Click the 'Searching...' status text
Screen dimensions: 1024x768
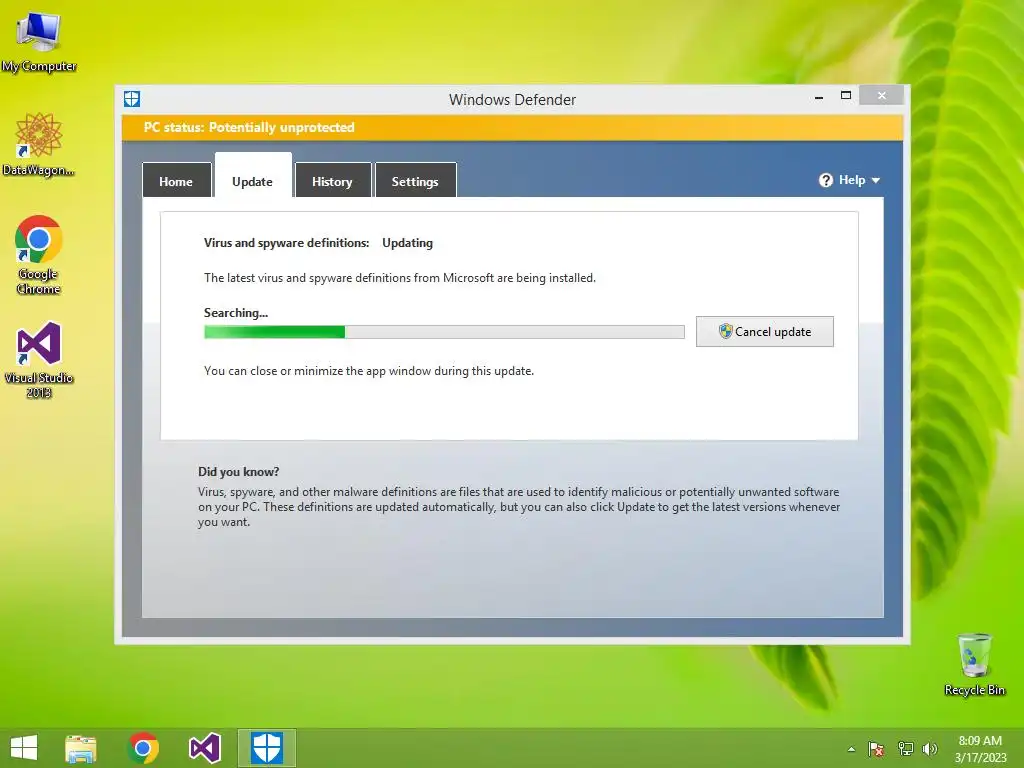[x=236, y=313]
